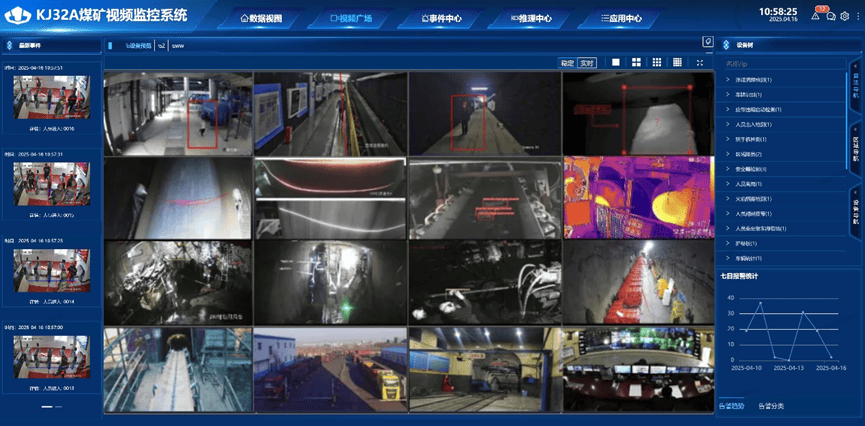865x426 pixels.
Task: Switch to the 设备导航 side tab
Action: (856, 212)
